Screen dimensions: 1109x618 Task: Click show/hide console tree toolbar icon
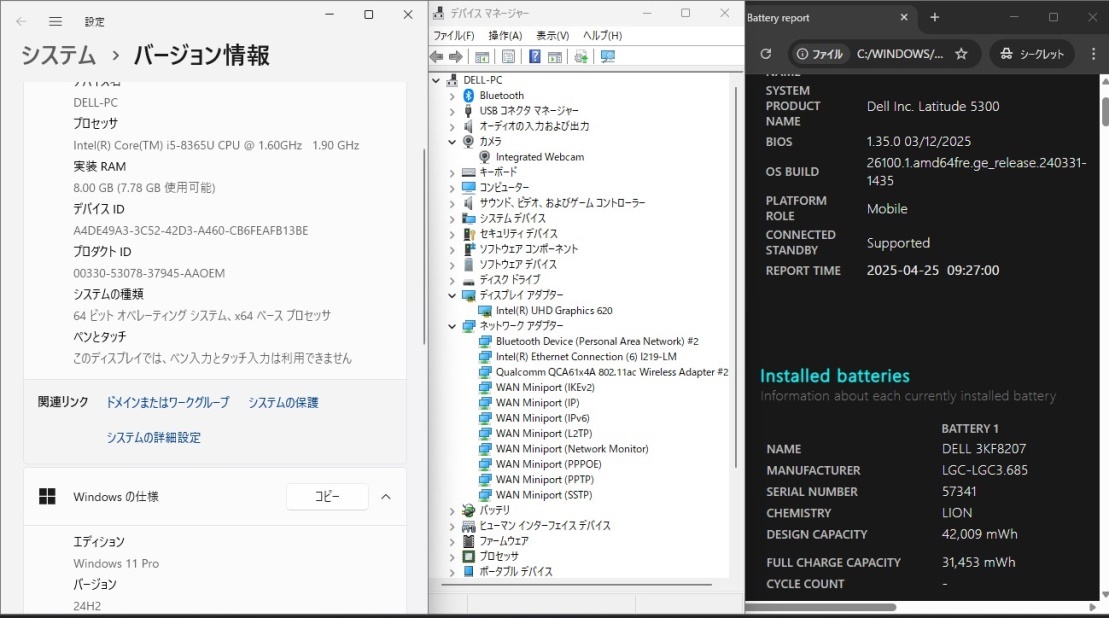pos(482,57)
